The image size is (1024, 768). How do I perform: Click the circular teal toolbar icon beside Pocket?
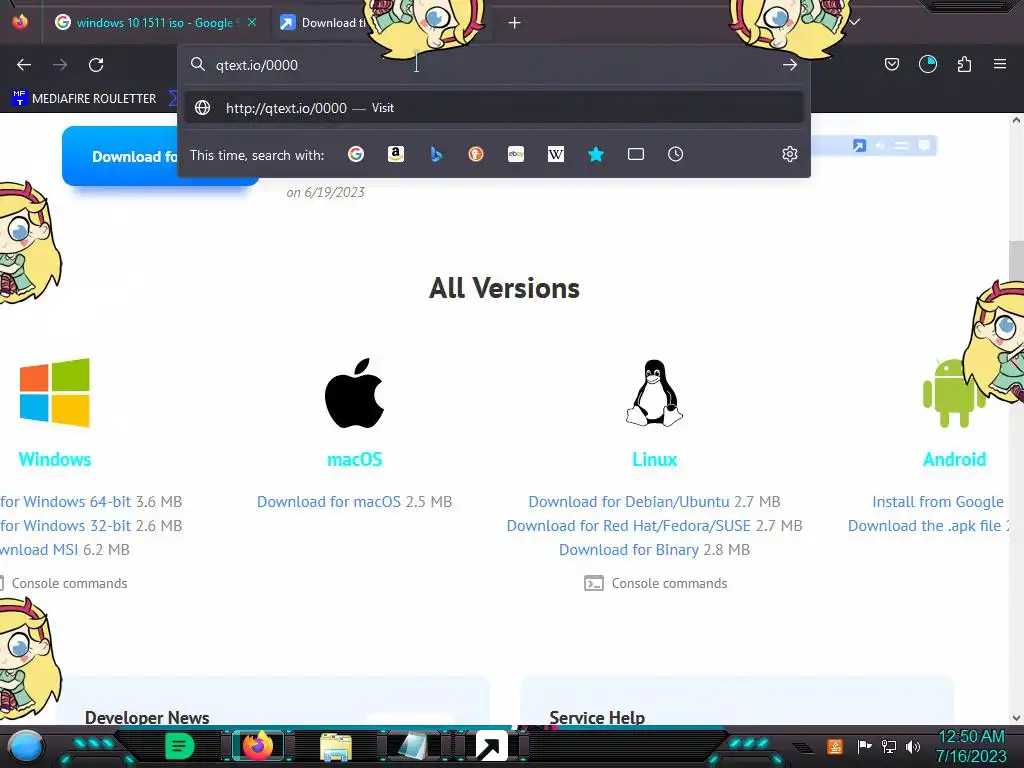(x=927, y=64)
